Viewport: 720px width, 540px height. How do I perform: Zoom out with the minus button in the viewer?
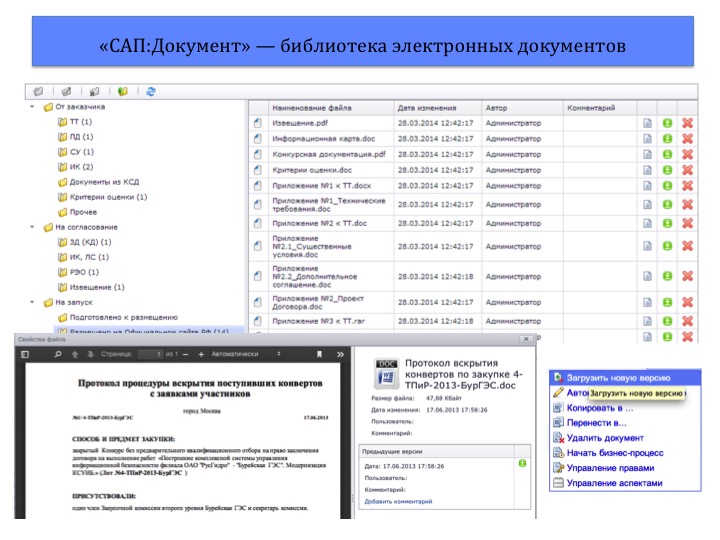pyautogui.click(x=186, y=354)
